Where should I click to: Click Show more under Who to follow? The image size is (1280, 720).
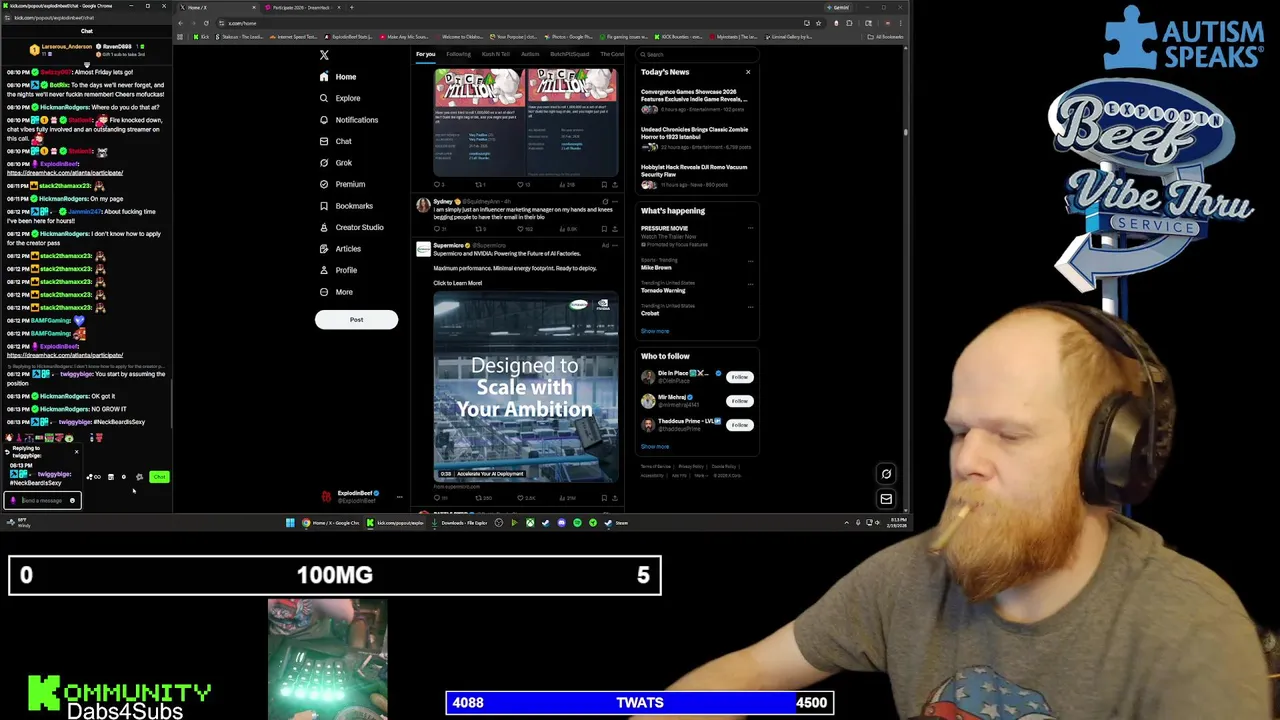coord(655,447)
